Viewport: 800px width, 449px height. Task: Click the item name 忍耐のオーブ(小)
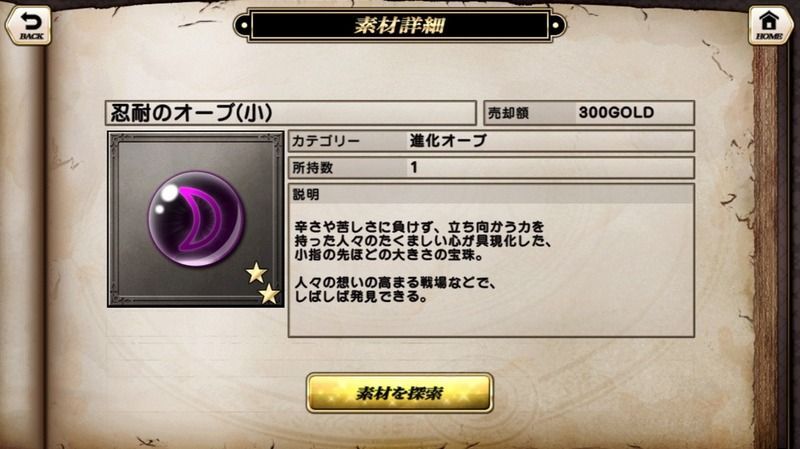click(192, 113)
